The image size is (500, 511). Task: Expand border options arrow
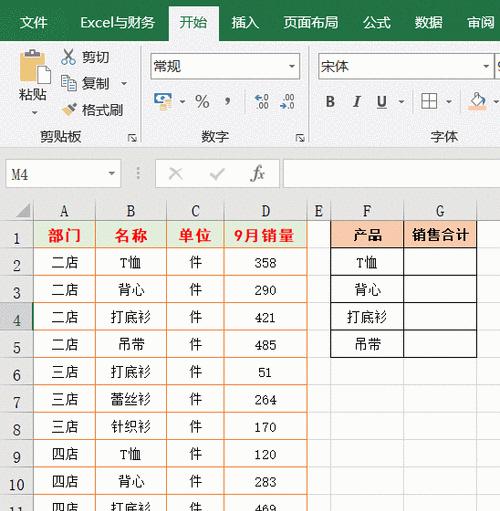(449, 102)
